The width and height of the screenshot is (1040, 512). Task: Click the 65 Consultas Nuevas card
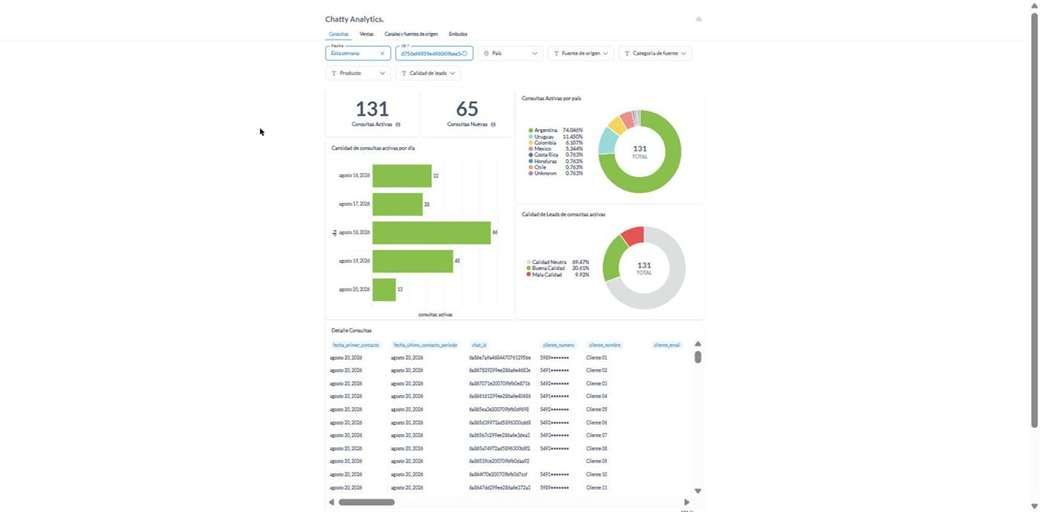click(x=467, y=113)
